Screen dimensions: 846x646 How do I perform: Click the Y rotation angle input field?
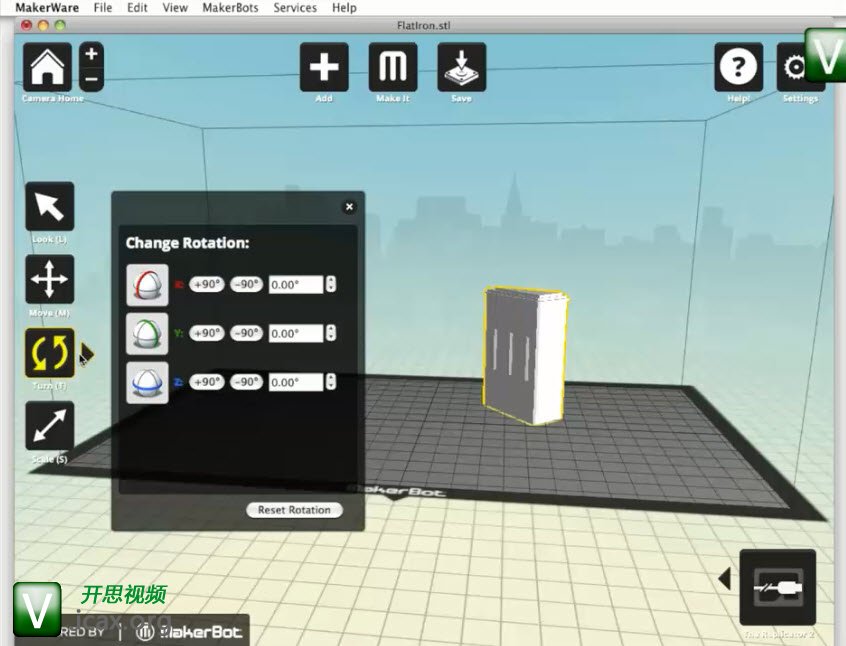pyautogui.click(x=296, y=333)
